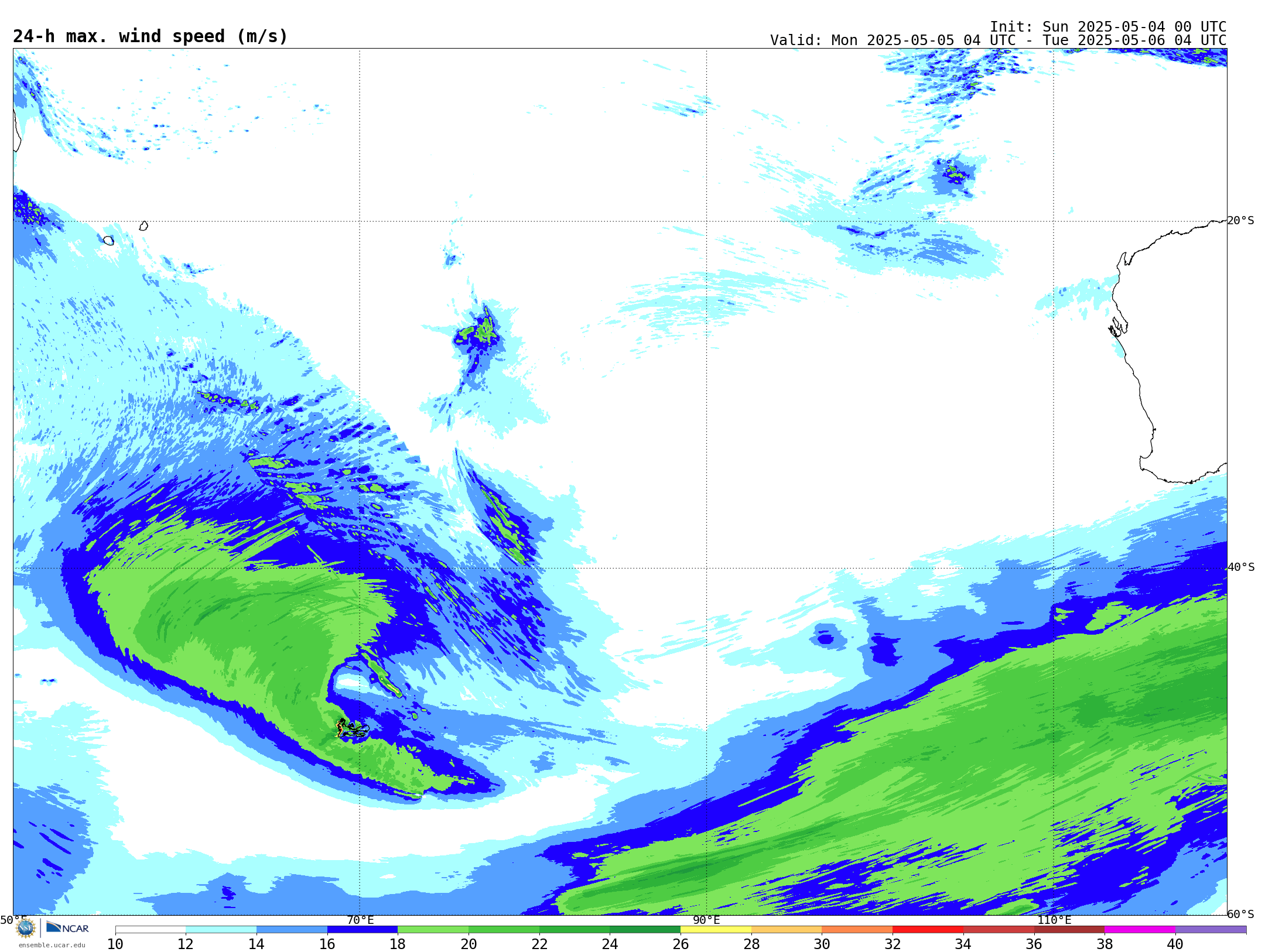Pick the deep blue 16–18 colorbar swatch

point(363,930)
